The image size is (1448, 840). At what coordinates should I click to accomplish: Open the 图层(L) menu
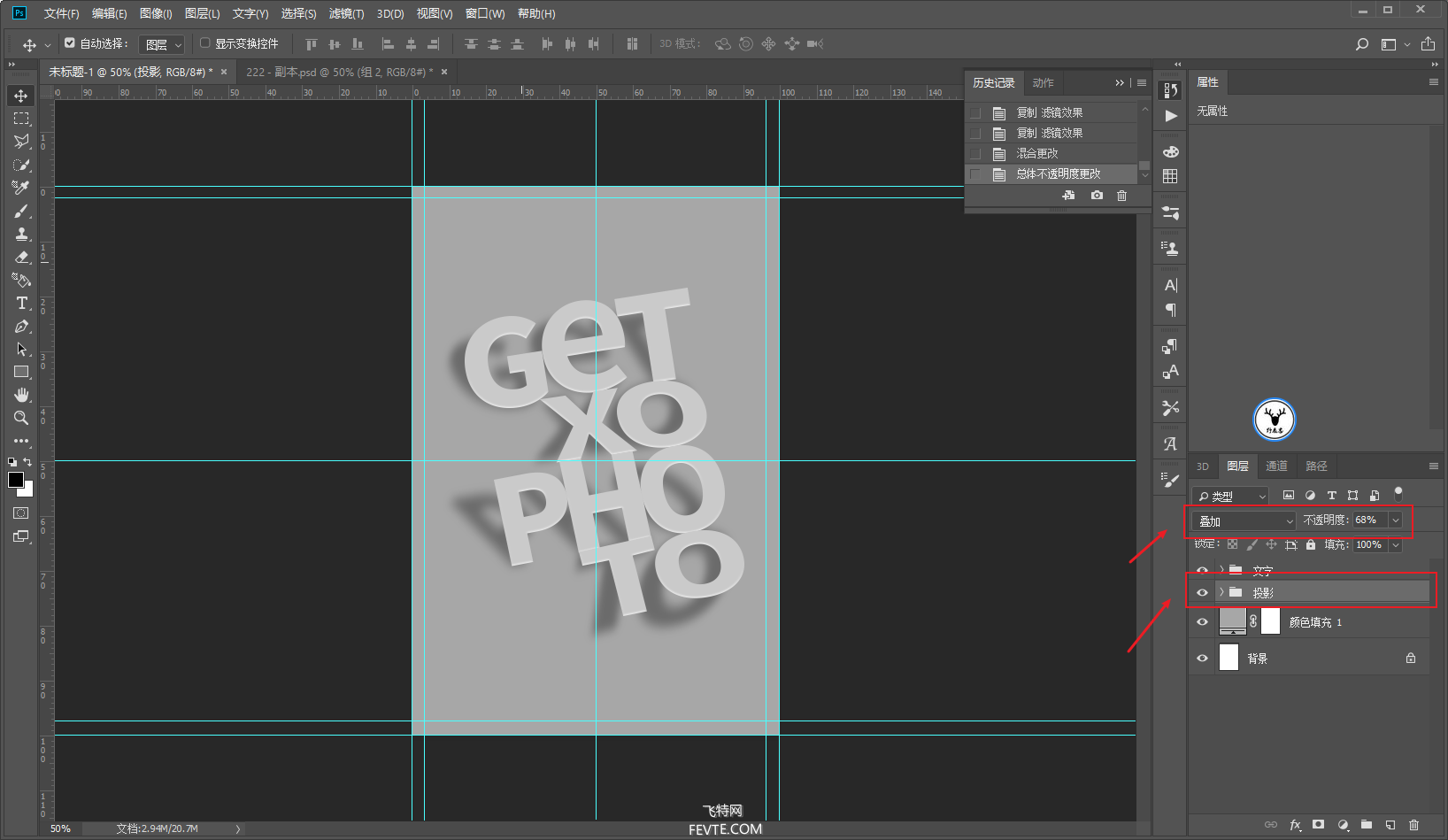pyautogui.click(x=202, y=13)
